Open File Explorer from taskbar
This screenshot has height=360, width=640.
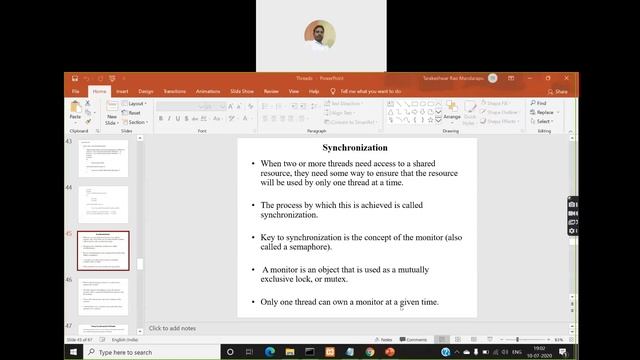[x=290, y=352]
